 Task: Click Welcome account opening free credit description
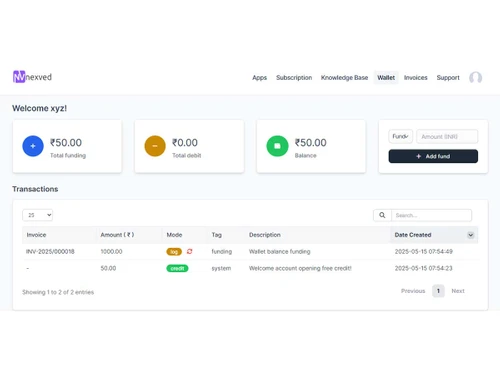[300, 268]
